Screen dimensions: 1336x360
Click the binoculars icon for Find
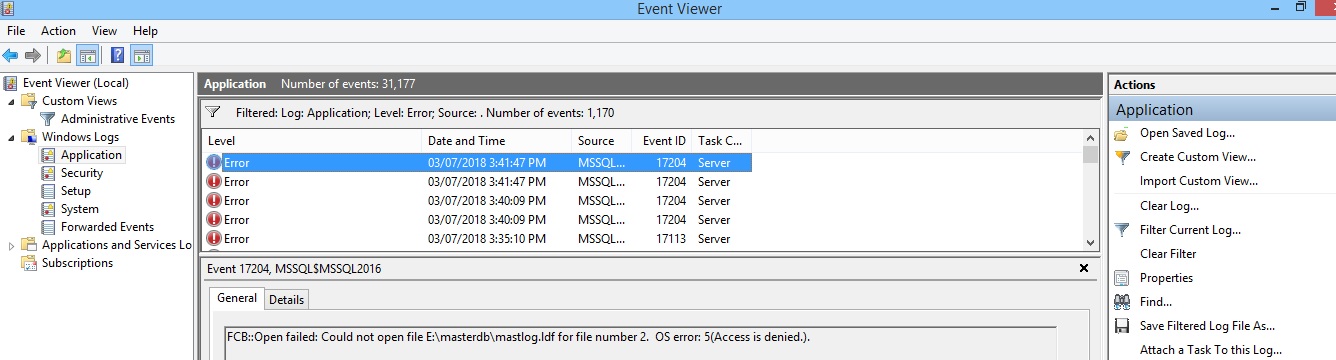pyautogui.click(x=1122, y=302)
